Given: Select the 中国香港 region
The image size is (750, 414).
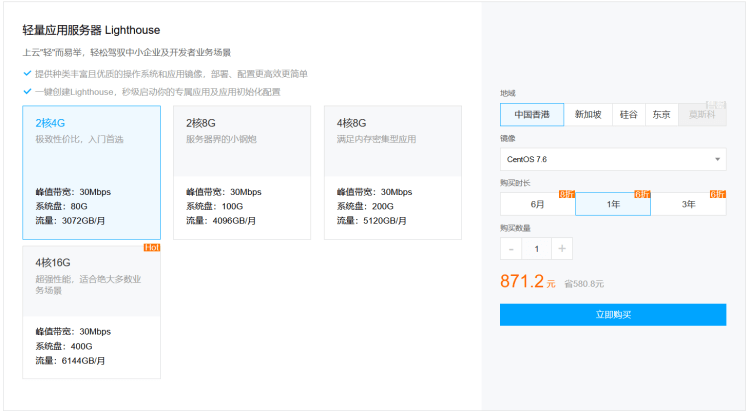Looking at the screenshot, I should 532,115.
